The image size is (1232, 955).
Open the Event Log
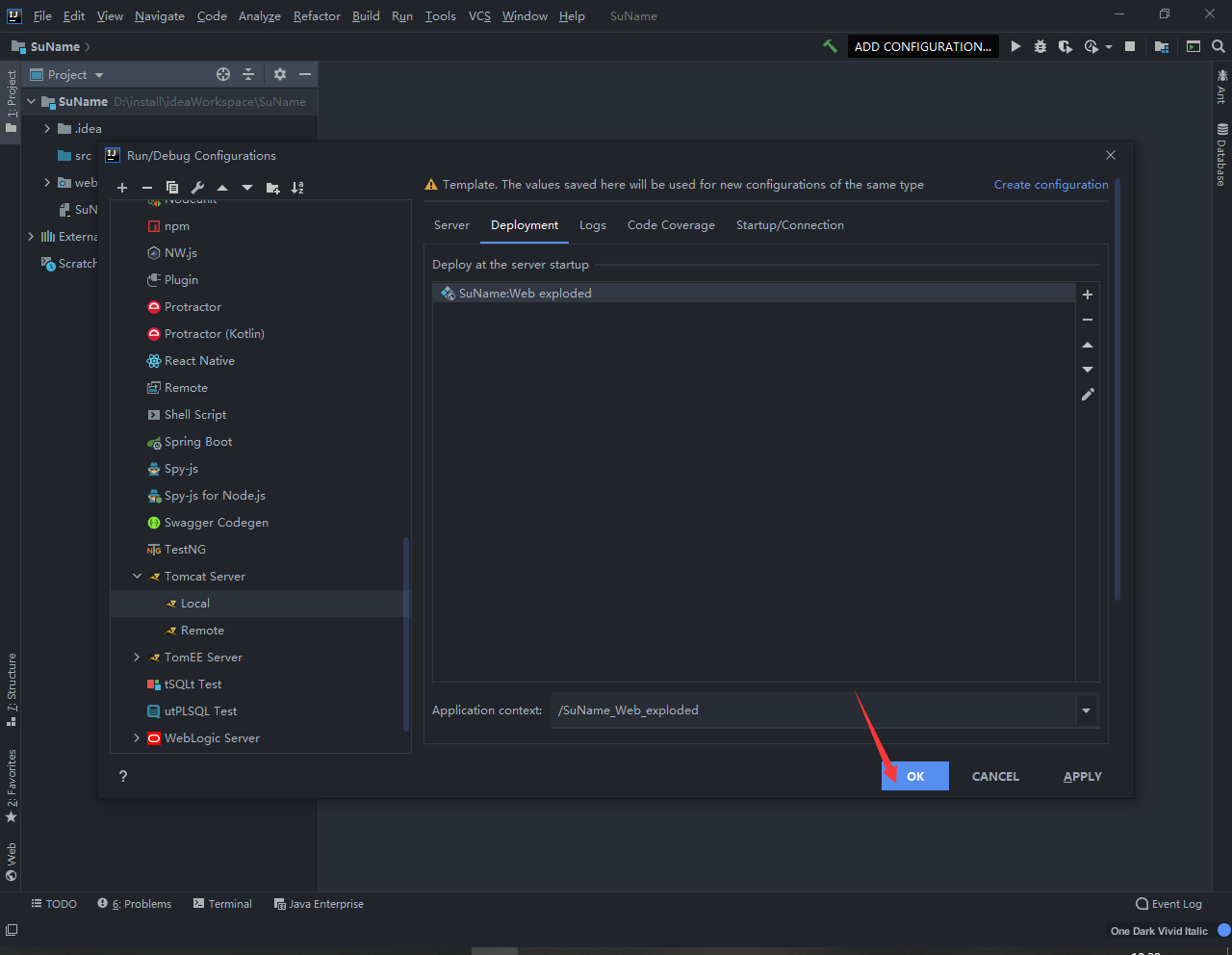[x=1168, y=904]
